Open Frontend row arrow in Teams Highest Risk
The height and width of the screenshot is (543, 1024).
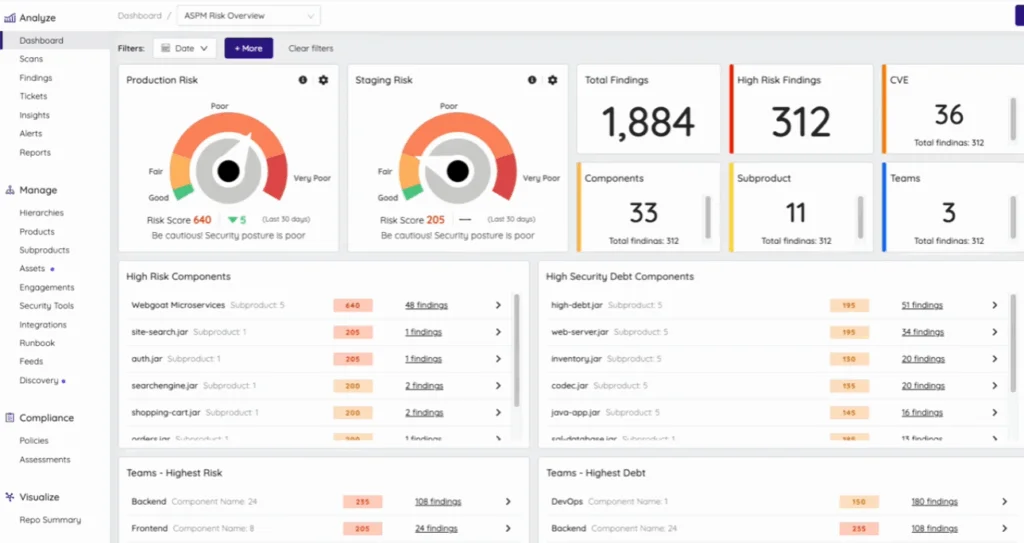pyautogui.click(x=508, y=528)
